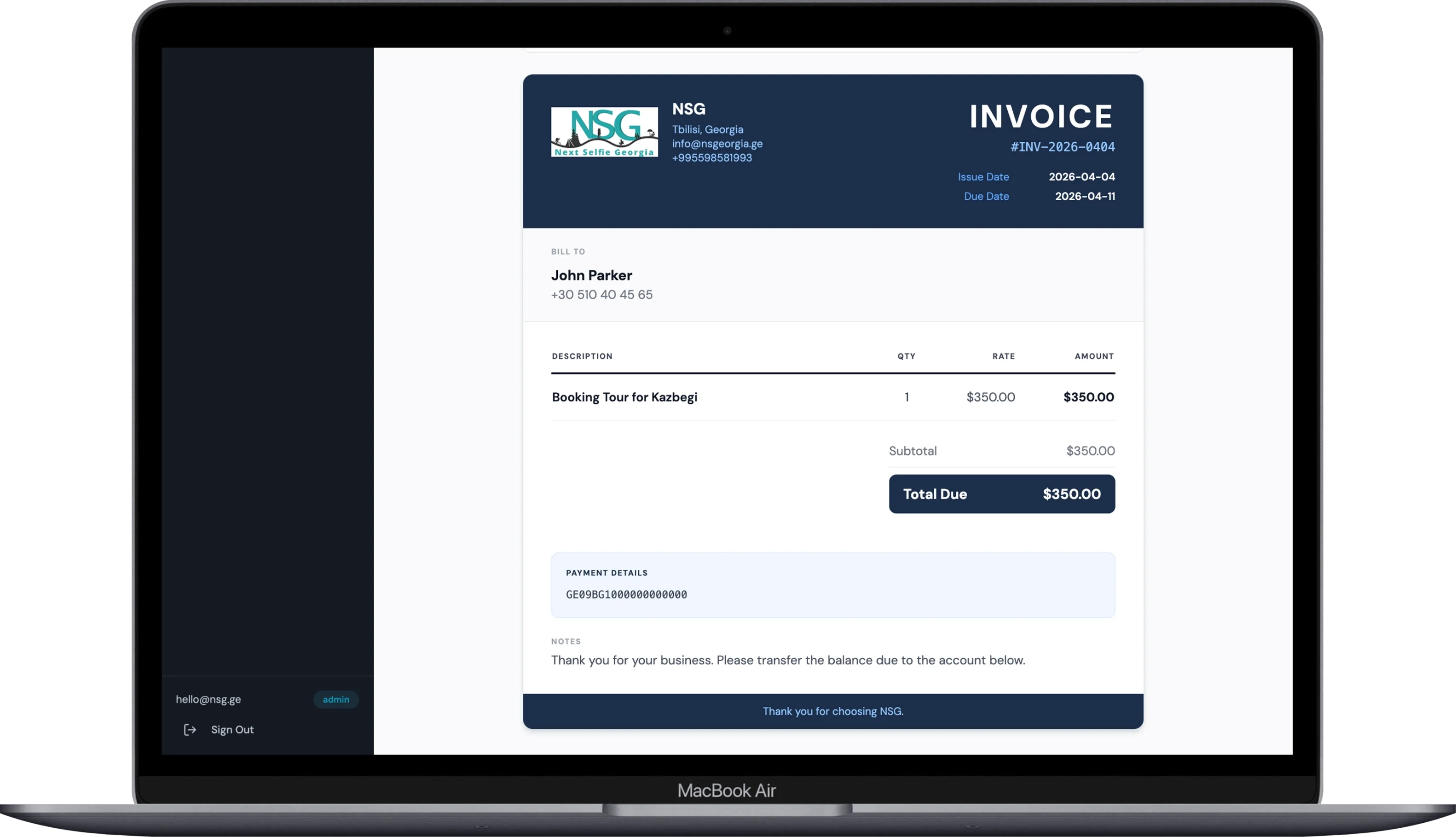Image resolution: width=1456 pixels, height=837 pixels.
Task: Click the thank you for your business note
Action: pos(788,661)
